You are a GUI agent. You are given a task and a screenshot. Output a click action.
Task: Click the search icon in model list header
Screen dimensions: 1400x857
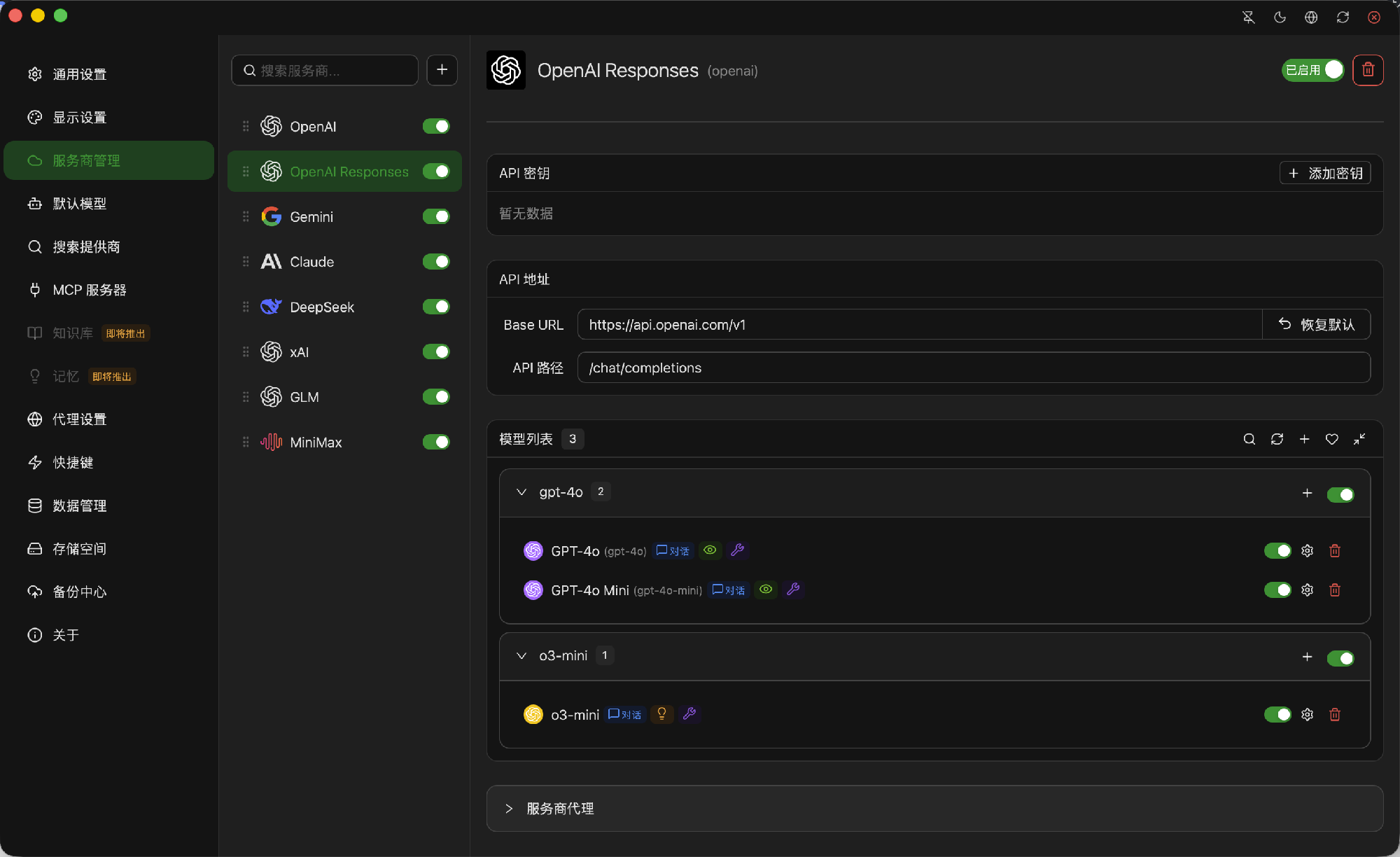point(1249,439)
